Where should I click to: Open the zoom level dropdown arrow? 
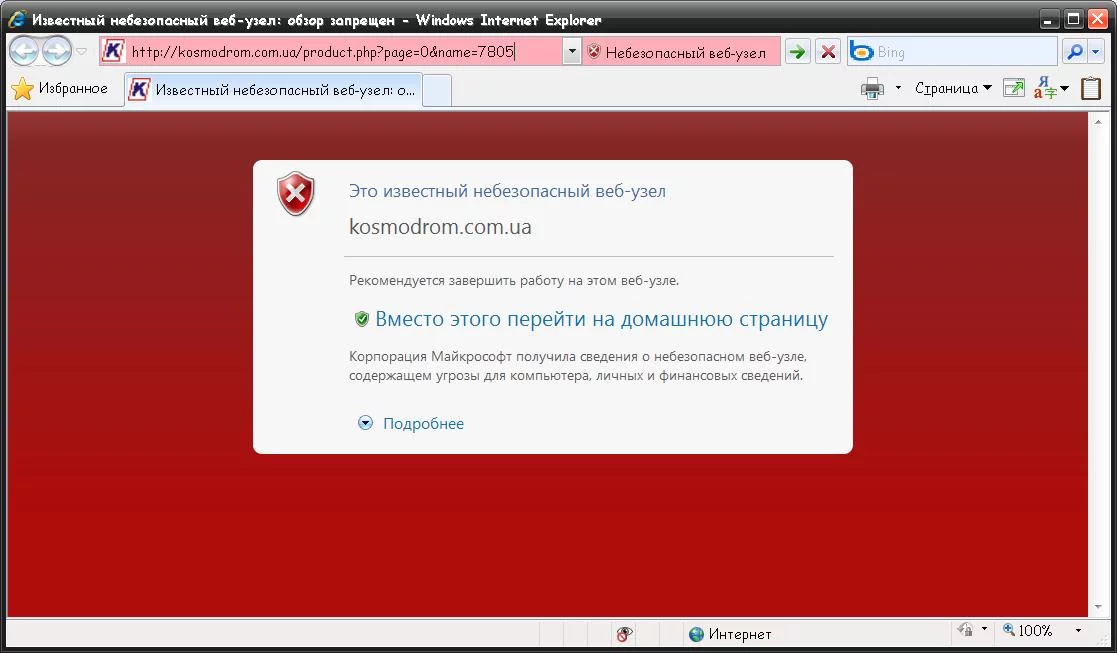click(1078, 630)
